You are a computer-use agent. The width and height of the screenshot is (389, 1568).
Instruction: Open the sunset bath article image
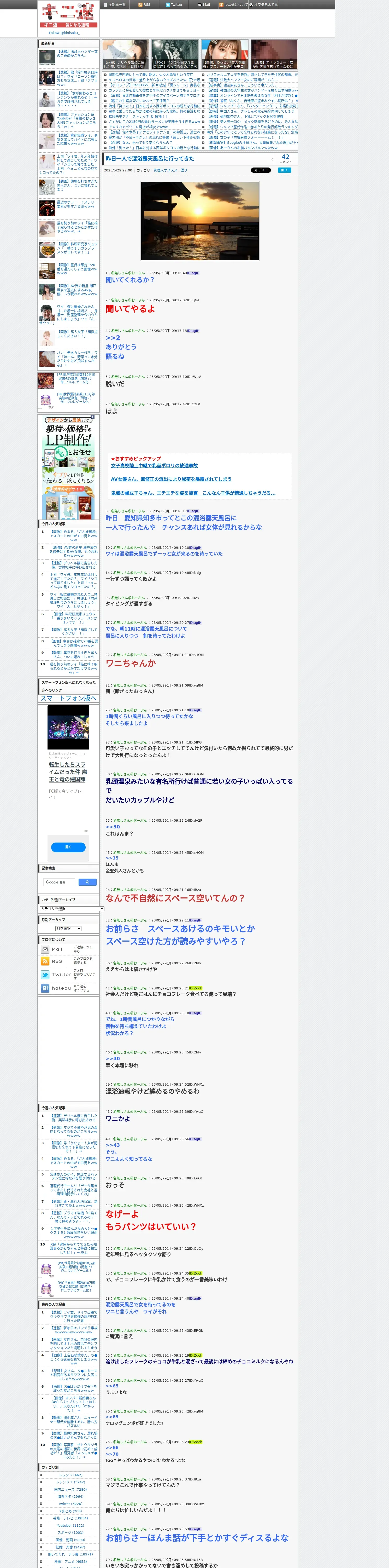pos(200,220)
